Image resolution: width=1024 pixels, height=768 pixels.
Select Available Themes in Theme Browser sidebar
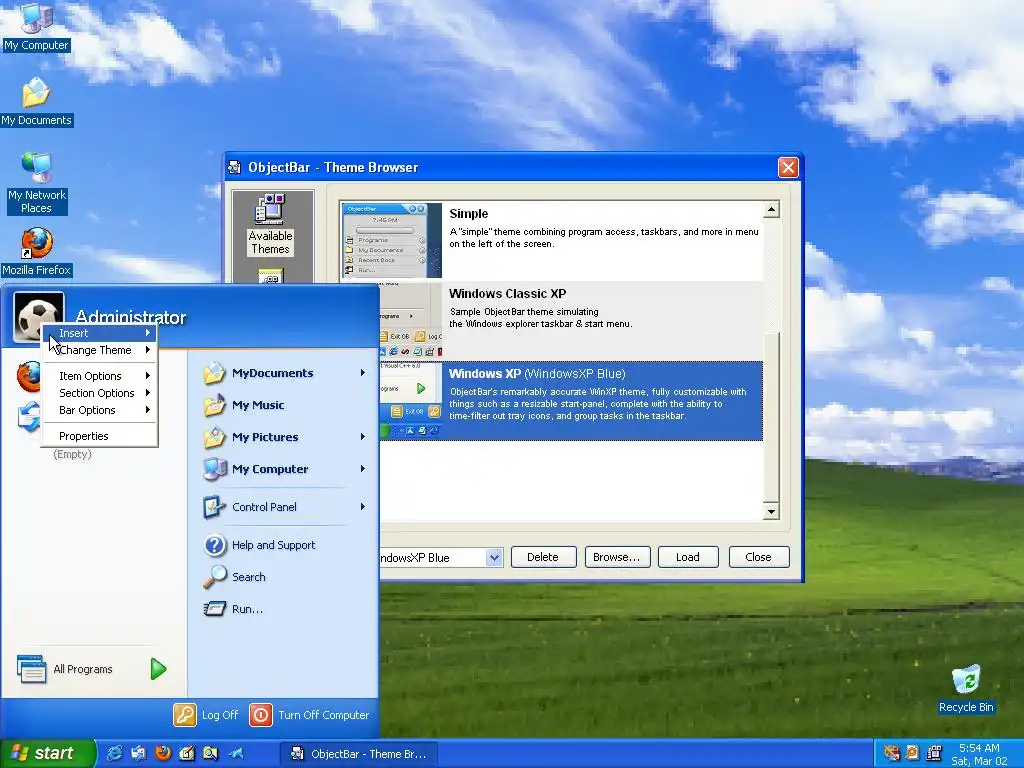tap(270, 224)
